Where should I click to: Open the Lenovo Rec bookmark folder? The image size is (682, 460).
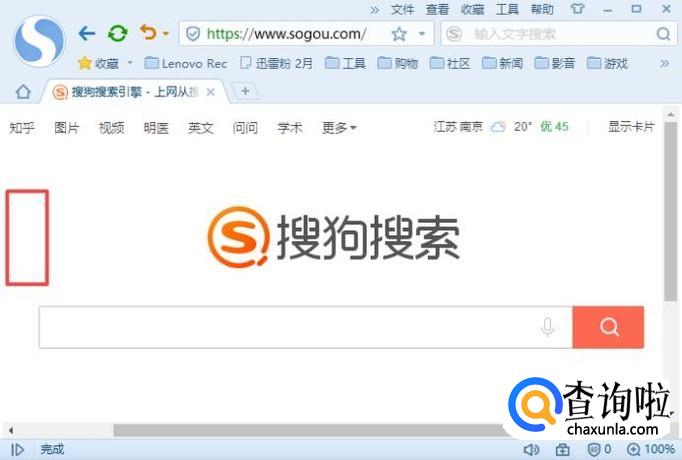(186, 63)
